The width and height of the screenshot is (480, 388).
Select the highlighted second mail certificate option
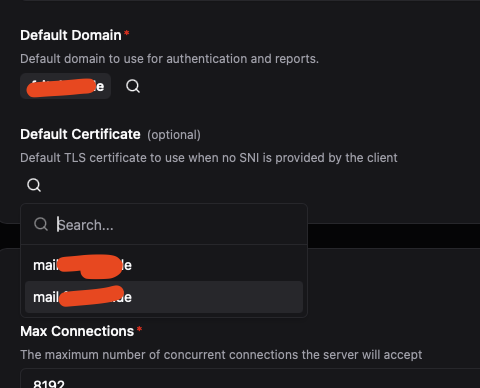164,297
